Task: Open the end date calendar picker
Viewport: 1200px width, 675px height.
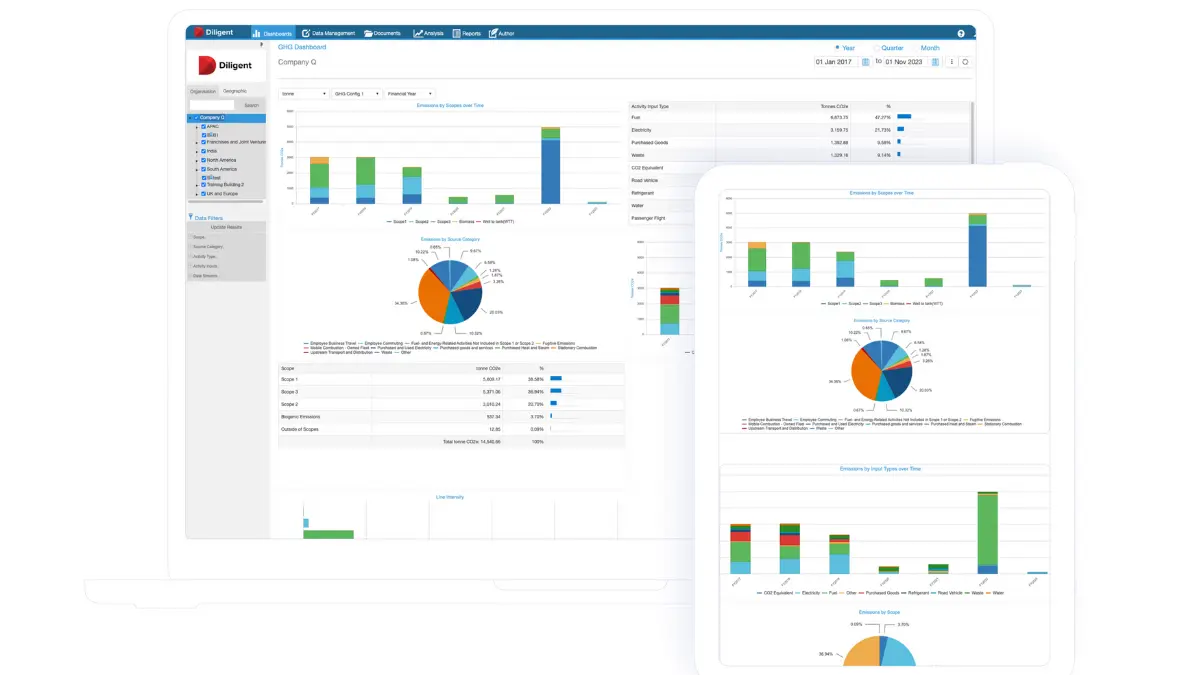Action: click(935, 62)
